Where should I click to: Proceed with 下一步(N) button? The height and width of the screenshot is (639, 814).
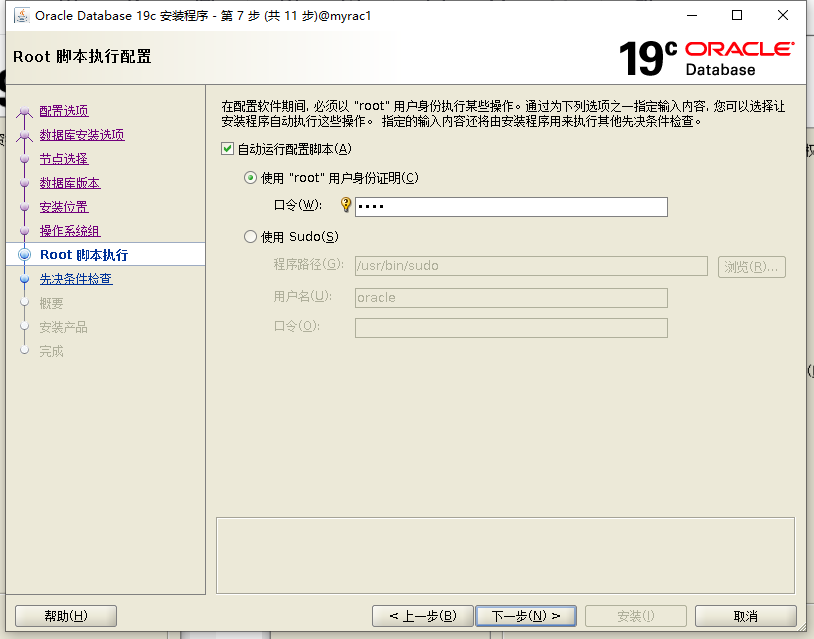pyautogui.click(x=526, y=616)
